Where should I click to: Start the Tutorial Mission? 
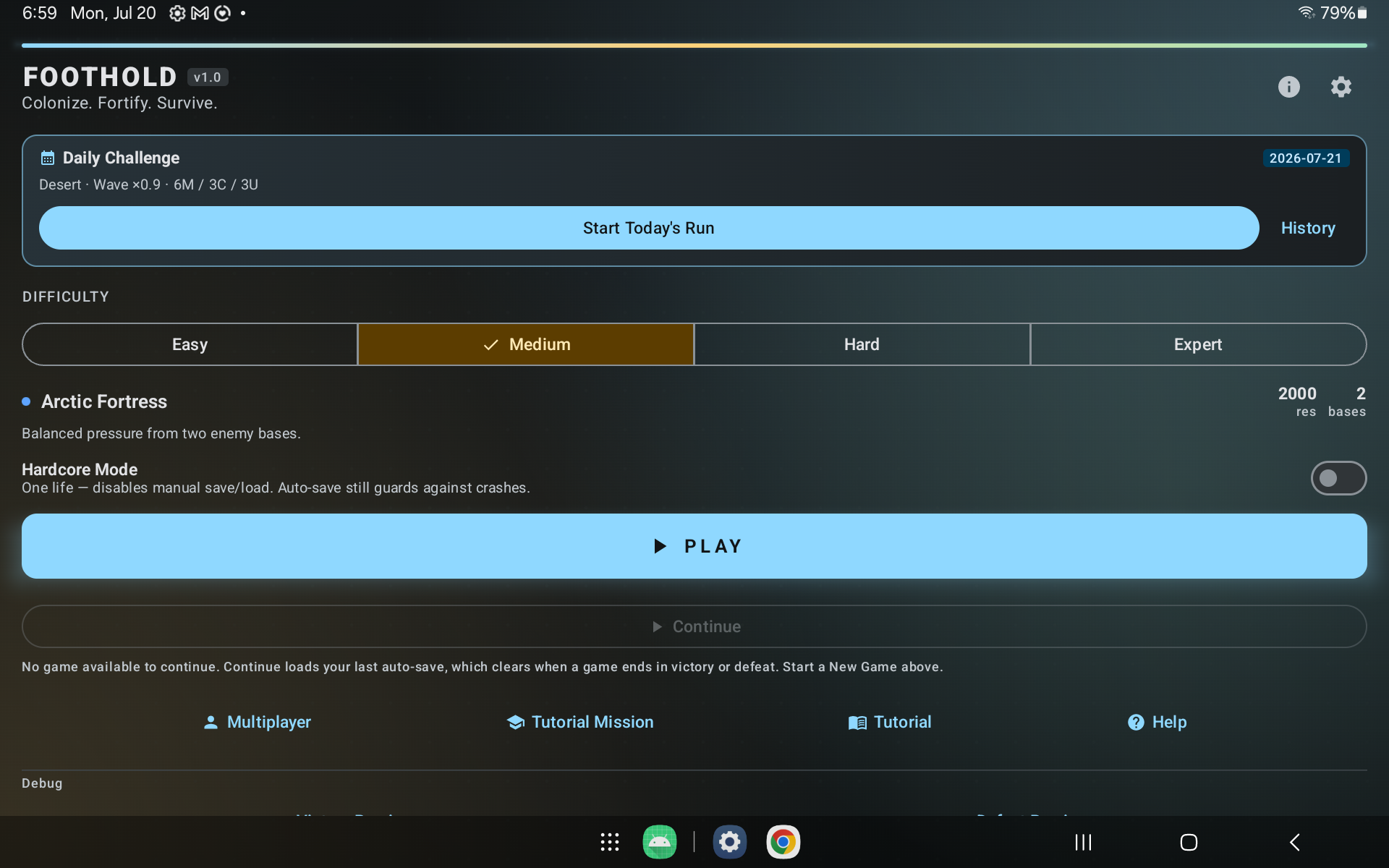click(580, 722)
